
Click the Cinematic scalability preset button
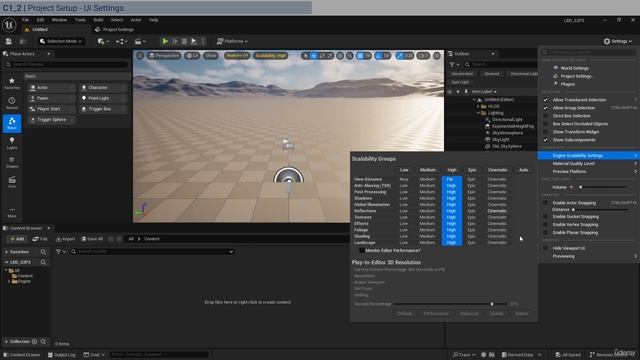tap(497, 169)
